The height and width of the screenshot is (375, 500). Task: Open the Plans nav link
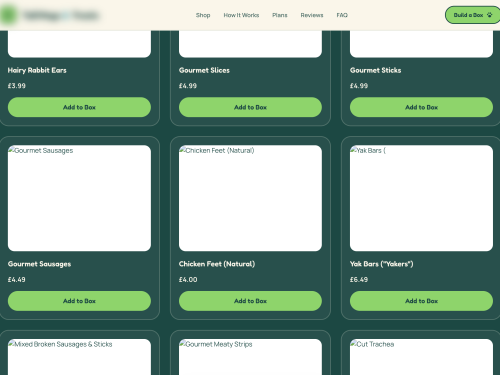coord(280,15)
